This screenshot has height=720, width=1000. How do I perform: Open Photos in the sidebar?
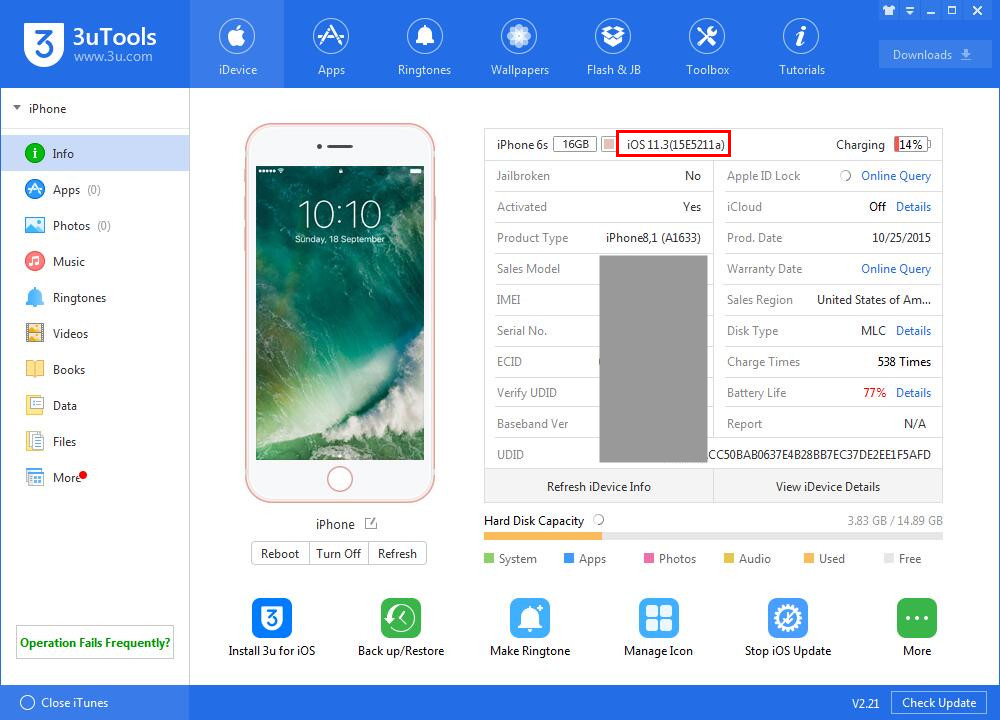pos(95,226)
